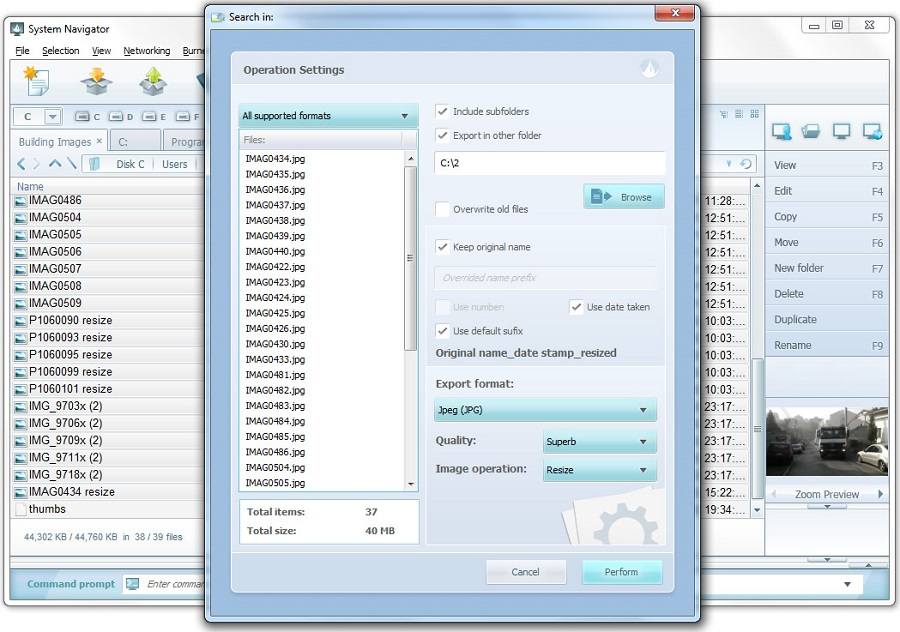The height and width of the screenshot is (632, 900).
Task: Open the Image operation Resize dropdown
Action: pyautogui.click(x=598, y=470)
